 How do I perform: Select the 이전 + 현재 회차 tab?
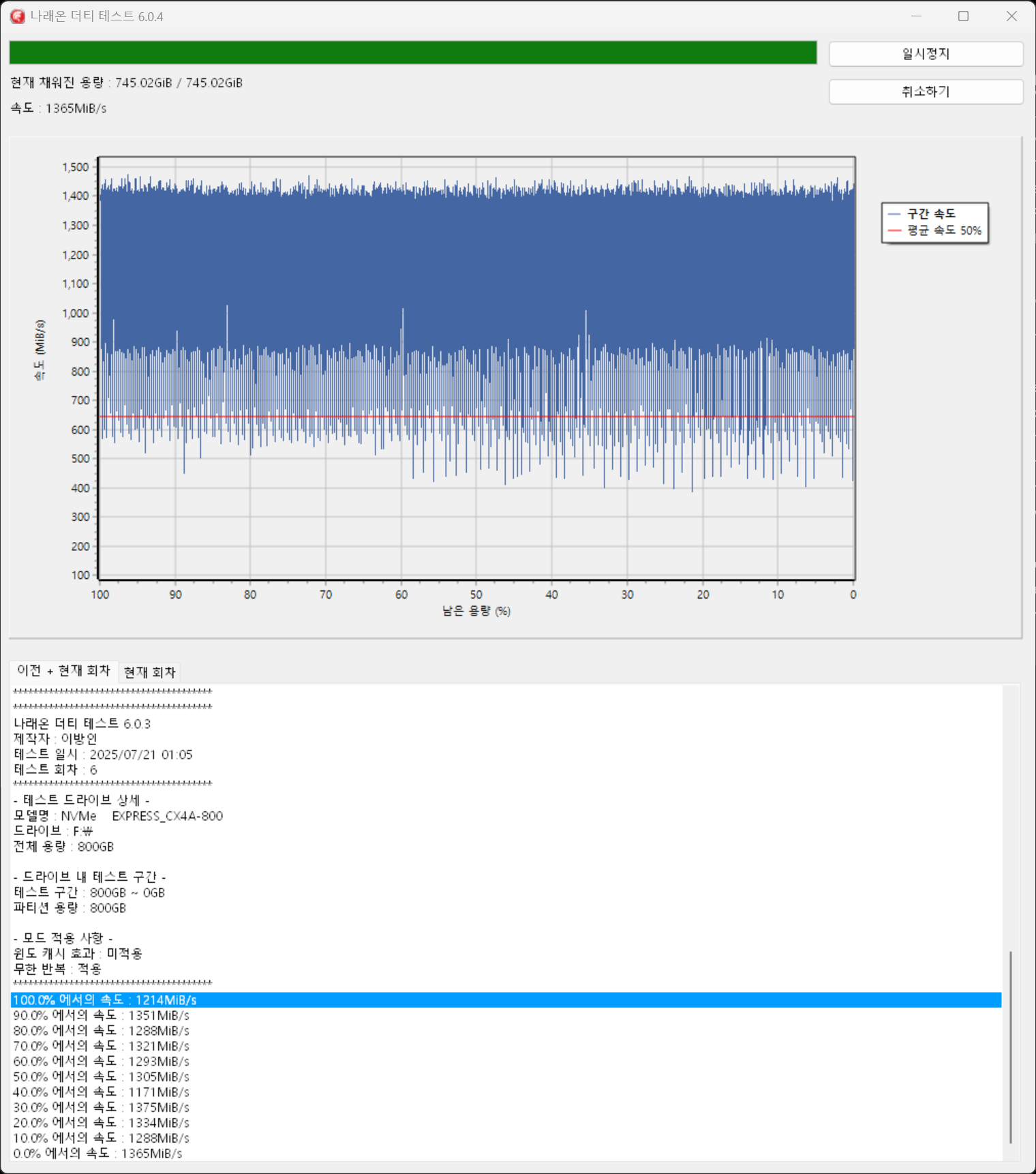point(63,671)
